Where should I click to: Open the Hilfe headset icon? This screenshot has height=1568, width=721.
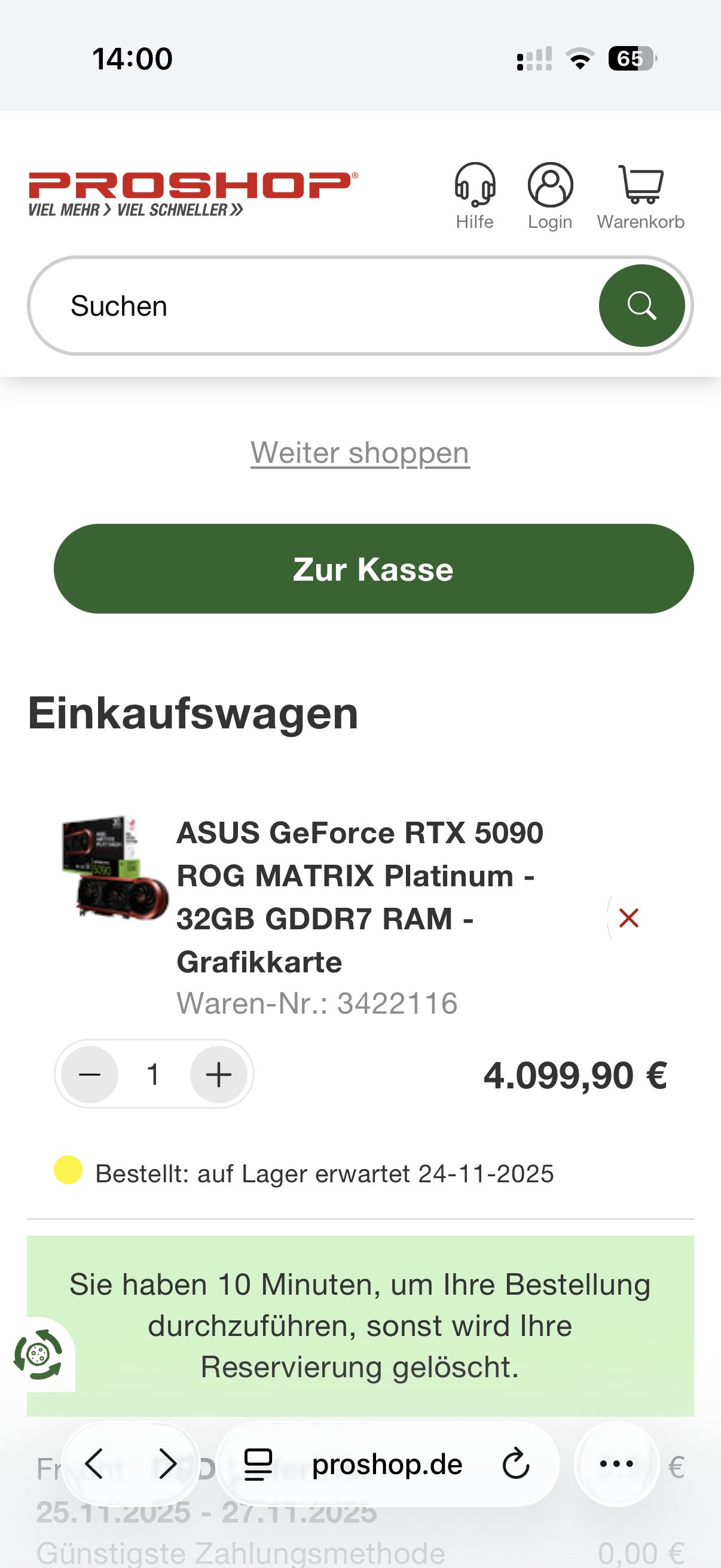click(x=475, y=185)
